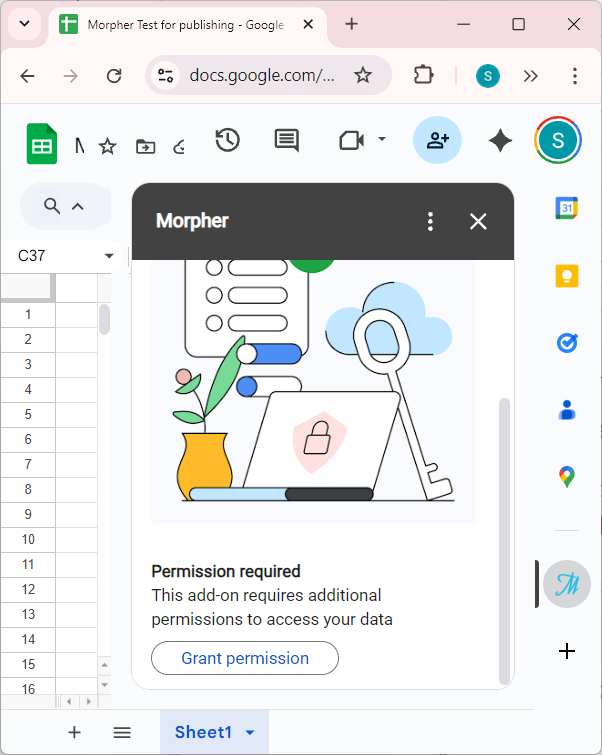Open the Google Sheets home icon
Viewport: 602px width, 755px height.
coord(41,143)
